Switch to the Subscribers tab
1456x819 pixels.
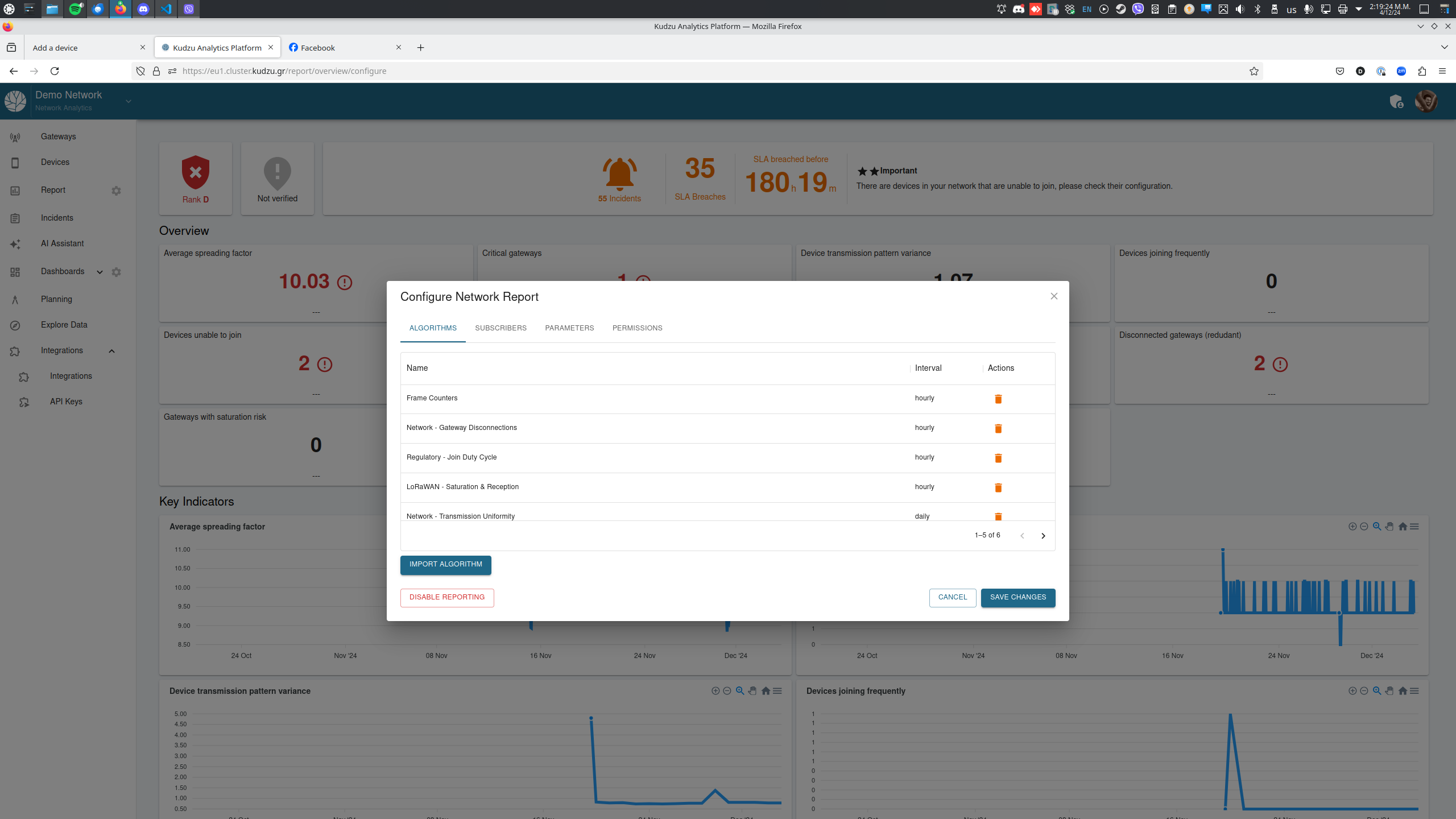(x=500, y=328)
